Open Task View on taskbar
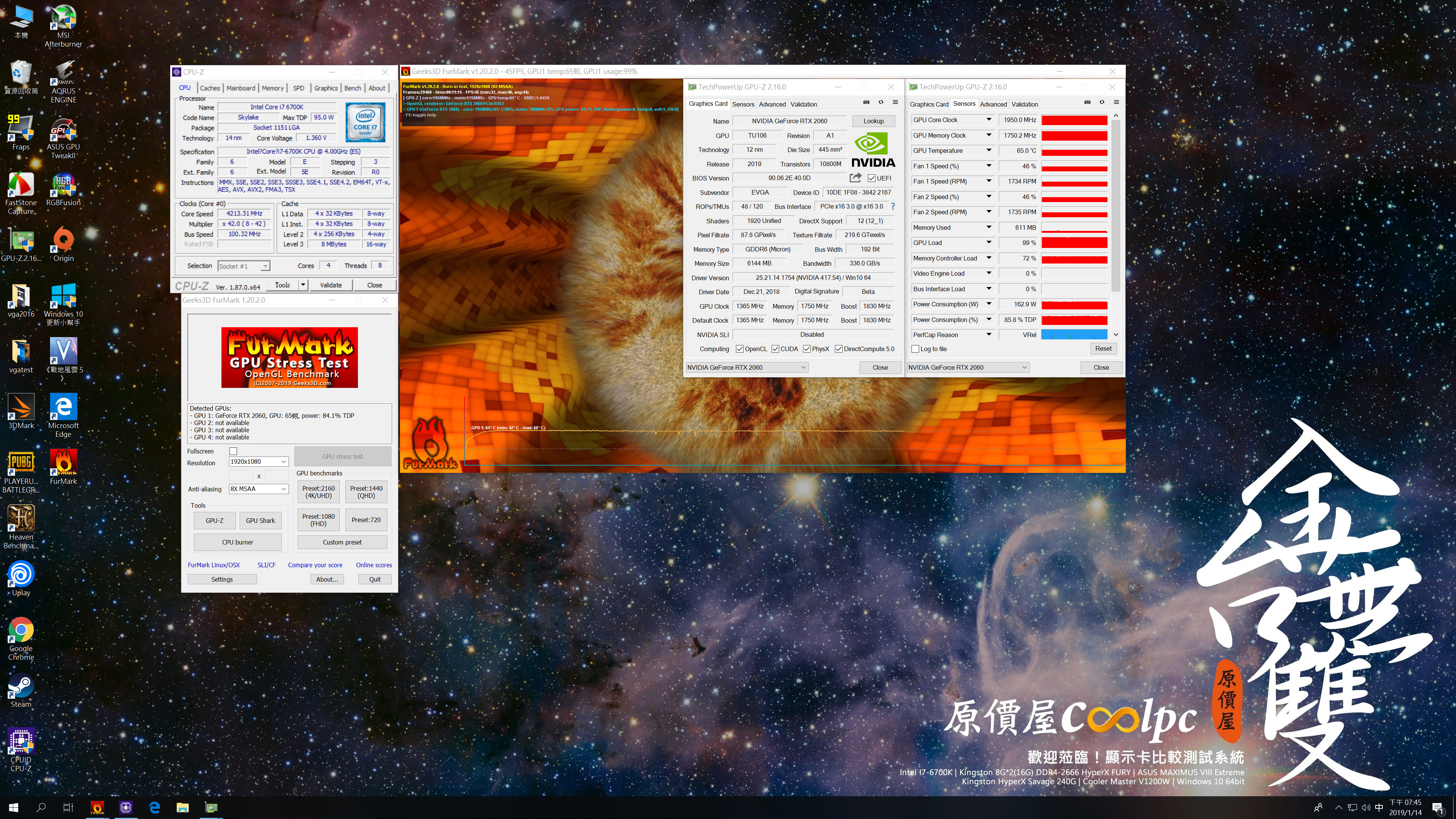1456x819 pixels. [x=68, y=807]
